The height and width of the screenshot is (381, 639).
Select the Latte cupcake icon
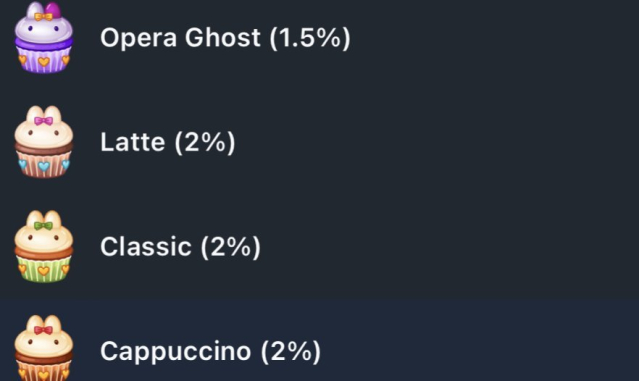point(44,142)
